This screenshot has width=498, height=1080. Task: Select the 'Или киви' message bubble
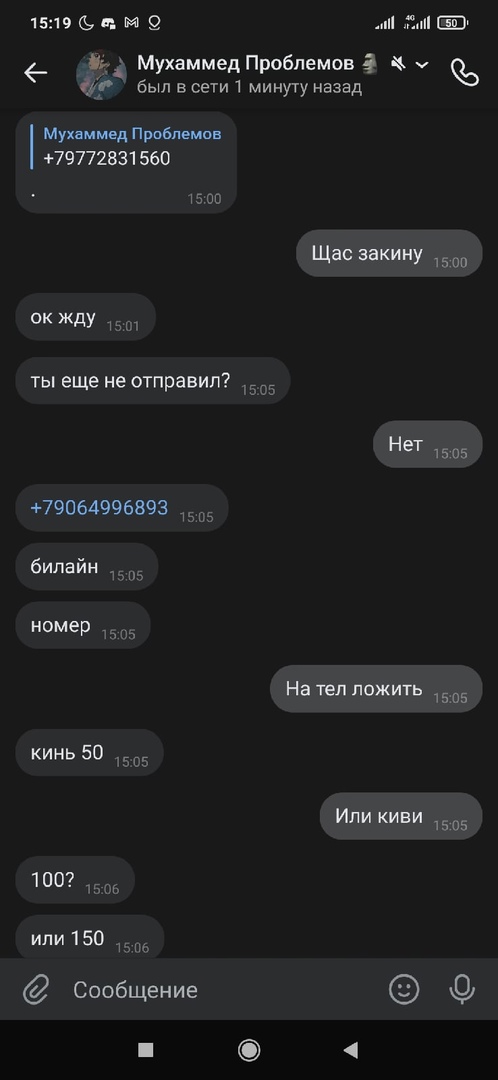click(402, 816)
